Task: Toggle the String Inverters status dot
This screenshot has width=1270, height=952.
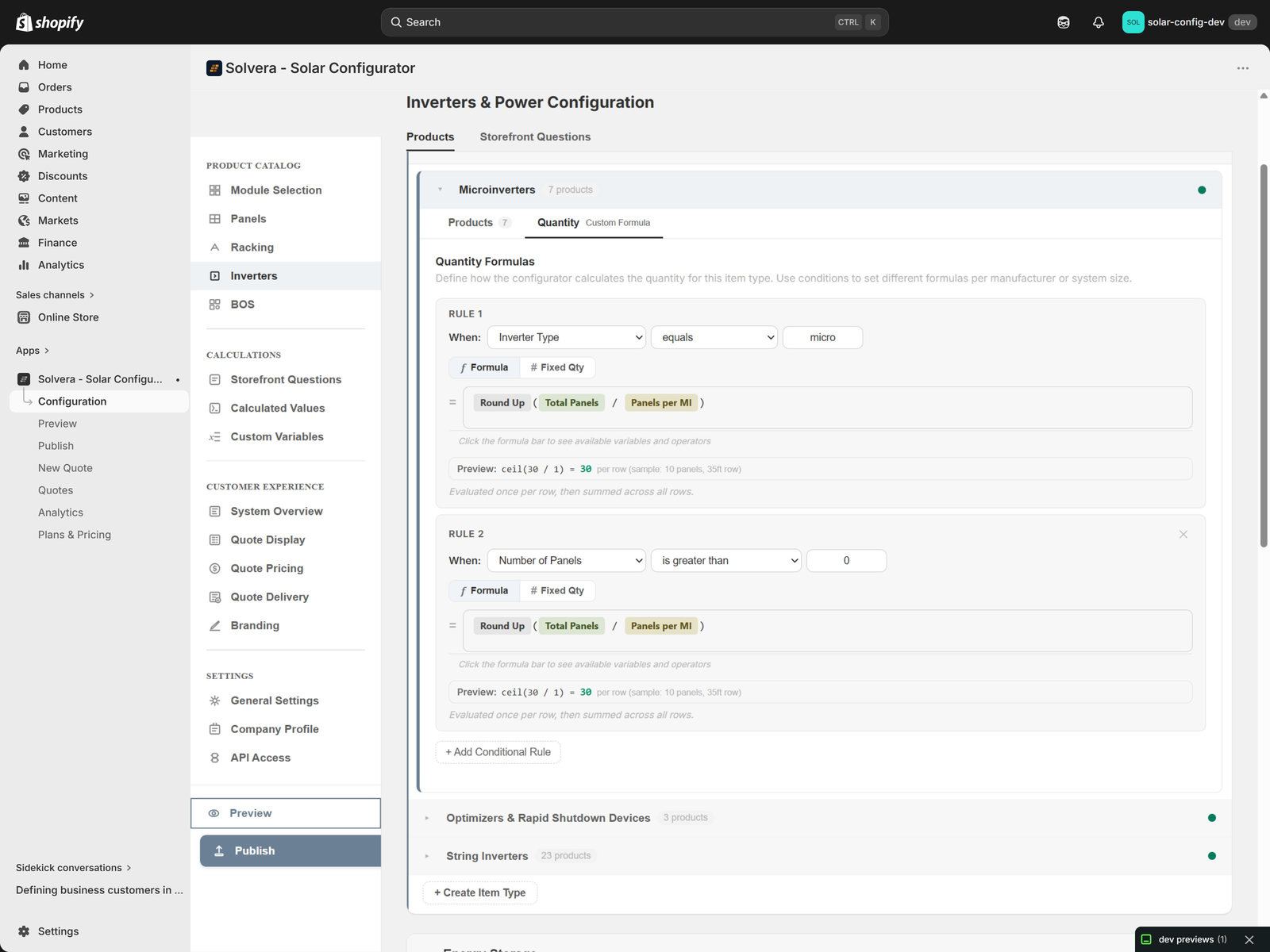Action: pos(1212,856)
